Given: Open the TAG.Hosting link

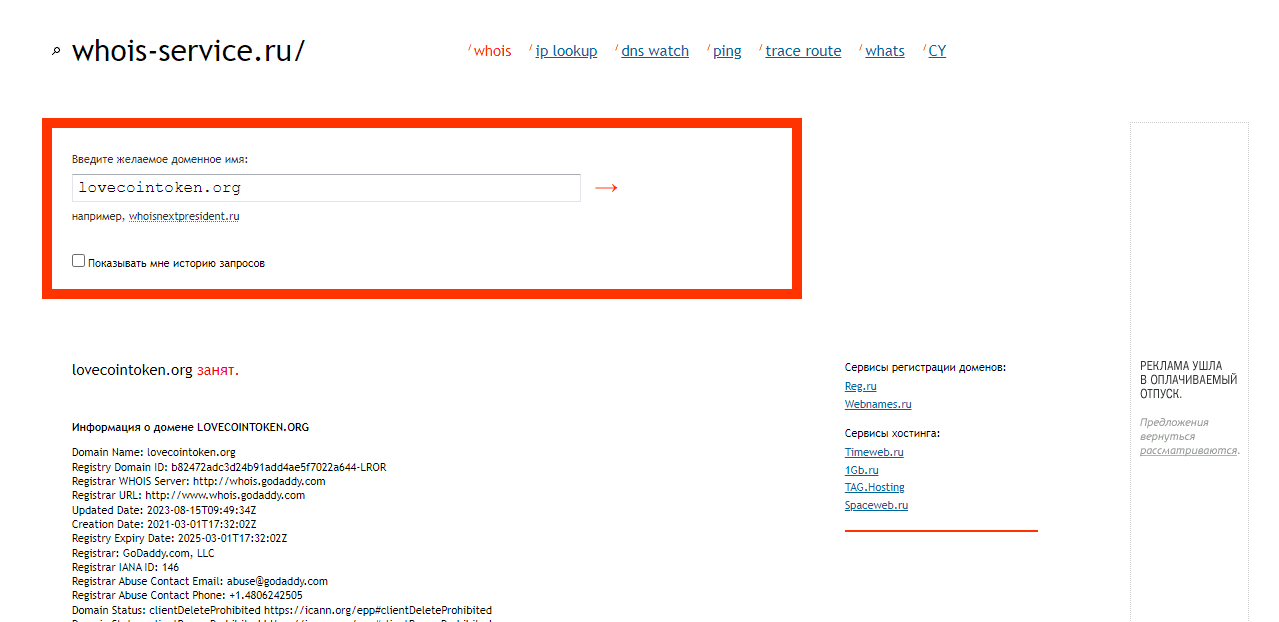Looking at the screenshot, I should (874, 487).
